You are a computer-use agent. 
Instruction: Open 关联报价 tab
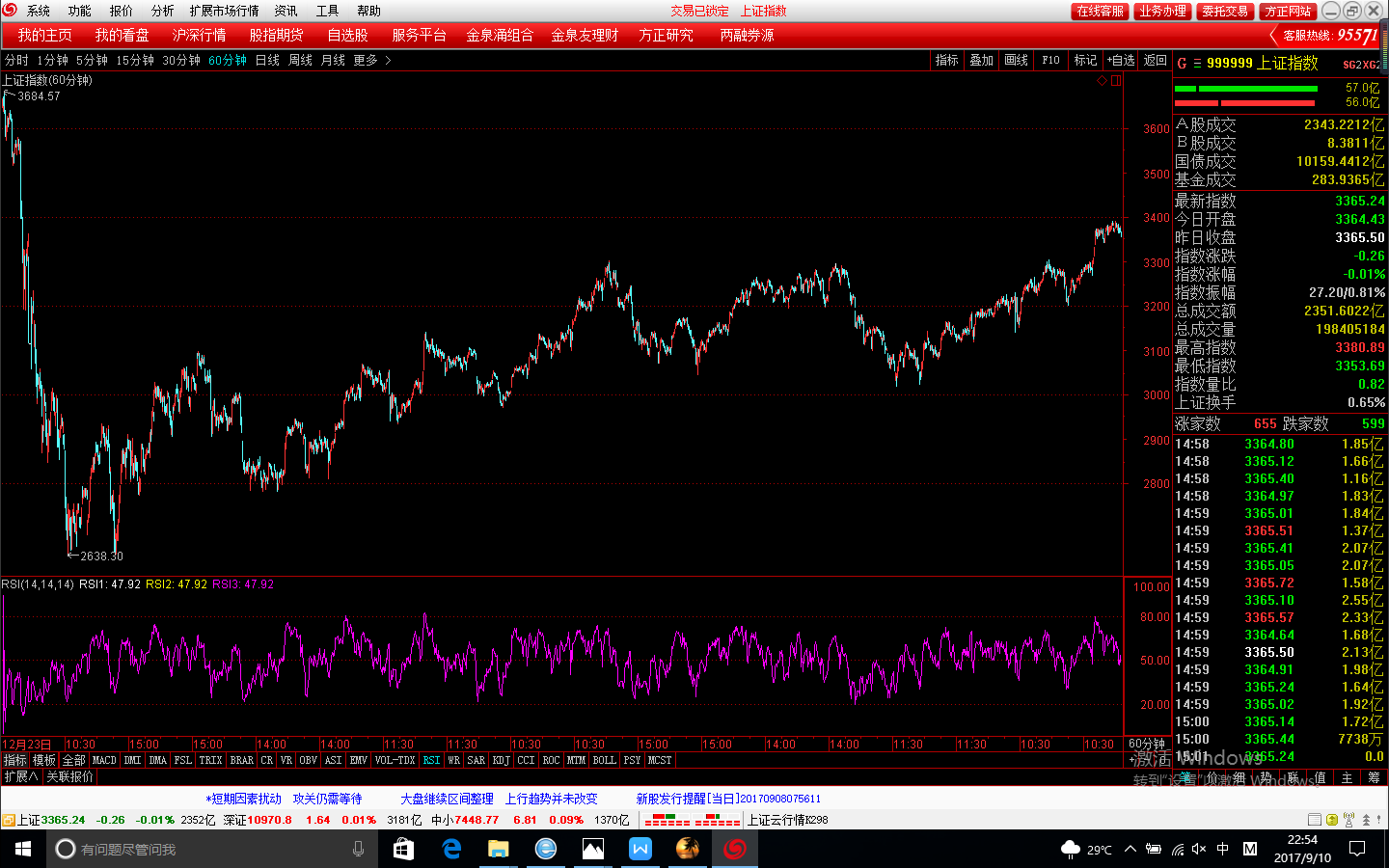69,776
